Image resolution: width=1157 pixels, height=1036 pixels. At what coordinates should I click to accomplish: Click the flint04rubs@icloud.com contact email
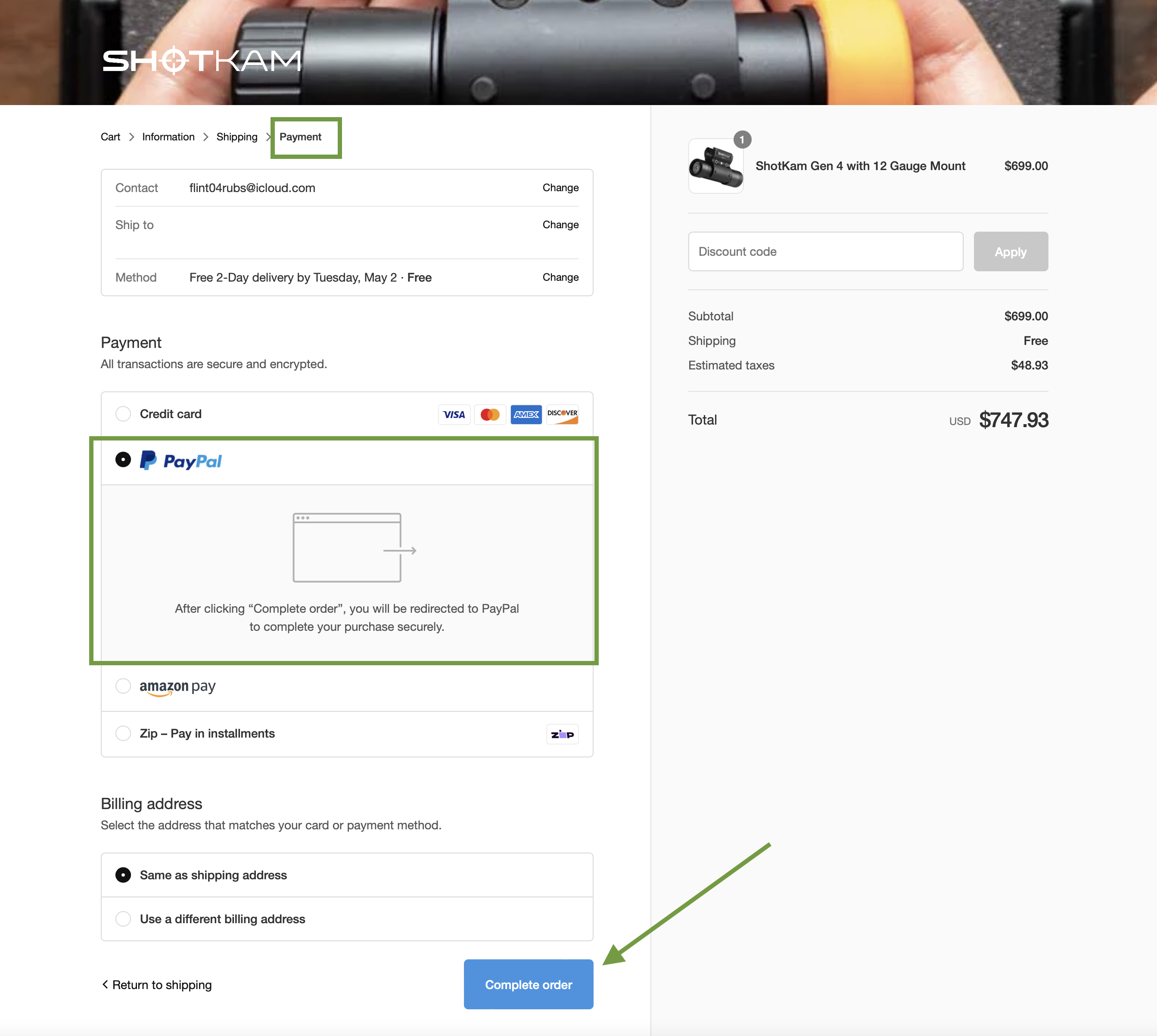pos(252,188)
